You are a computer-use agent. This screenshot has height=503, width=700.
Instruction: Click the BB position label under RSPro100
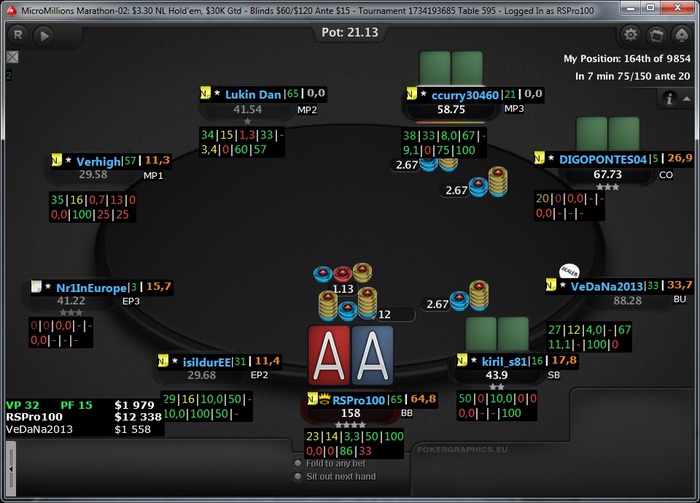pyautogui.click(x=407, y=413)
